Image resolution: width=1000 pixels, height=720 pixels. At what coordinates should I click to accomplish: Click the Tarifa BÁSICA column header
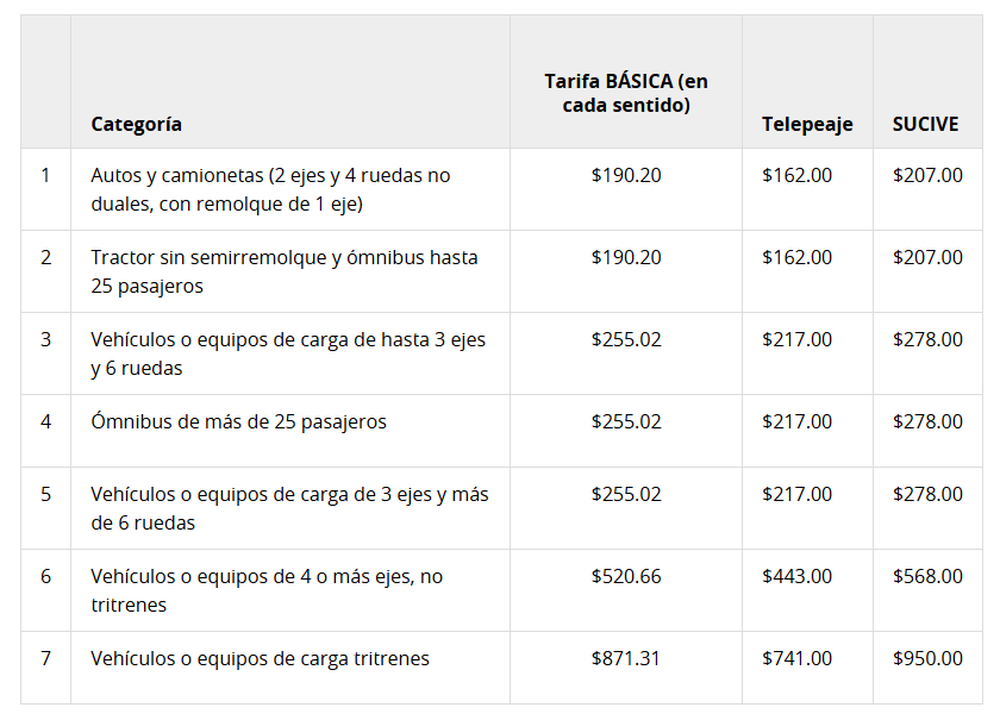click(x=626, y=93)
